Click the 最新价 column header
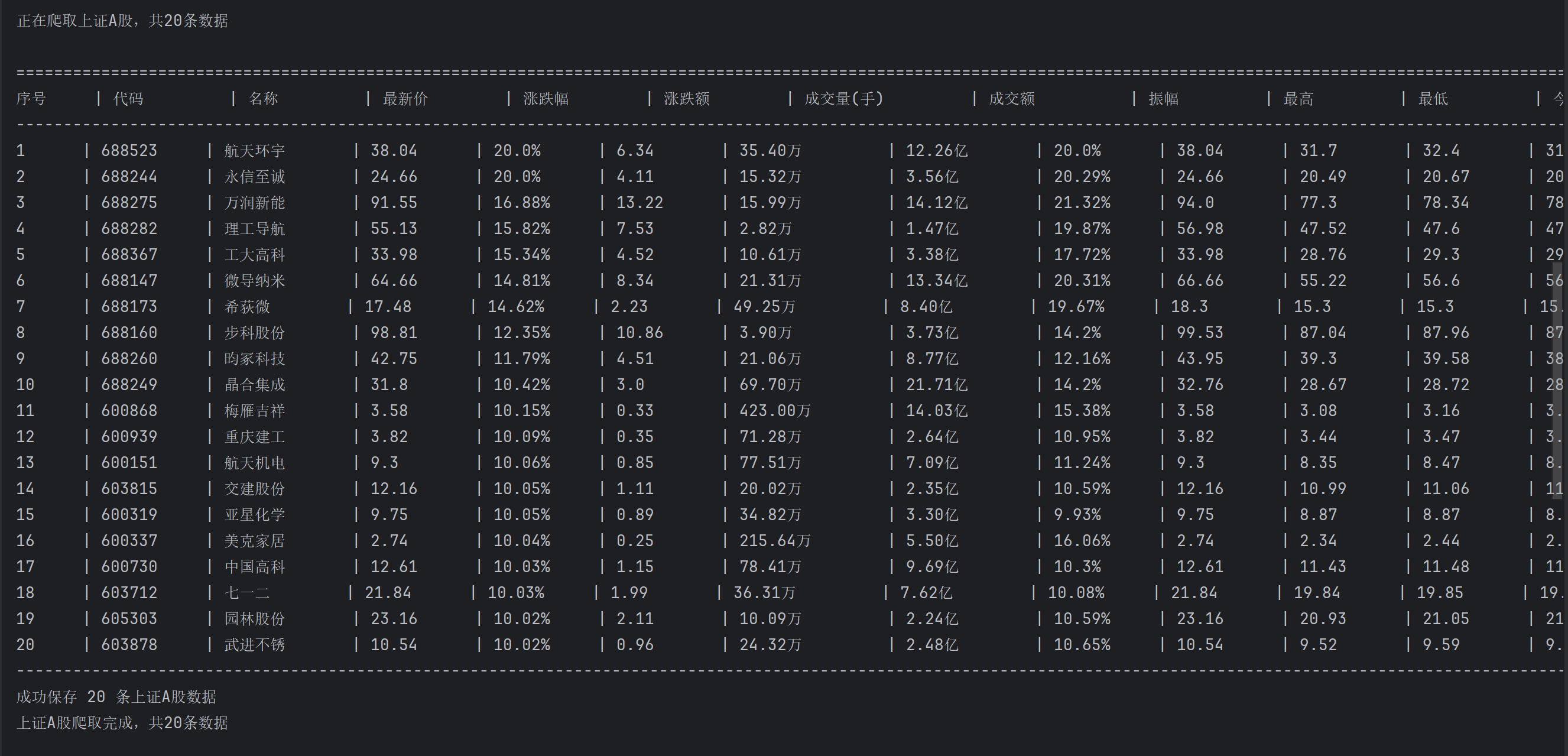 pyautogui.click(x=405, y=99)
